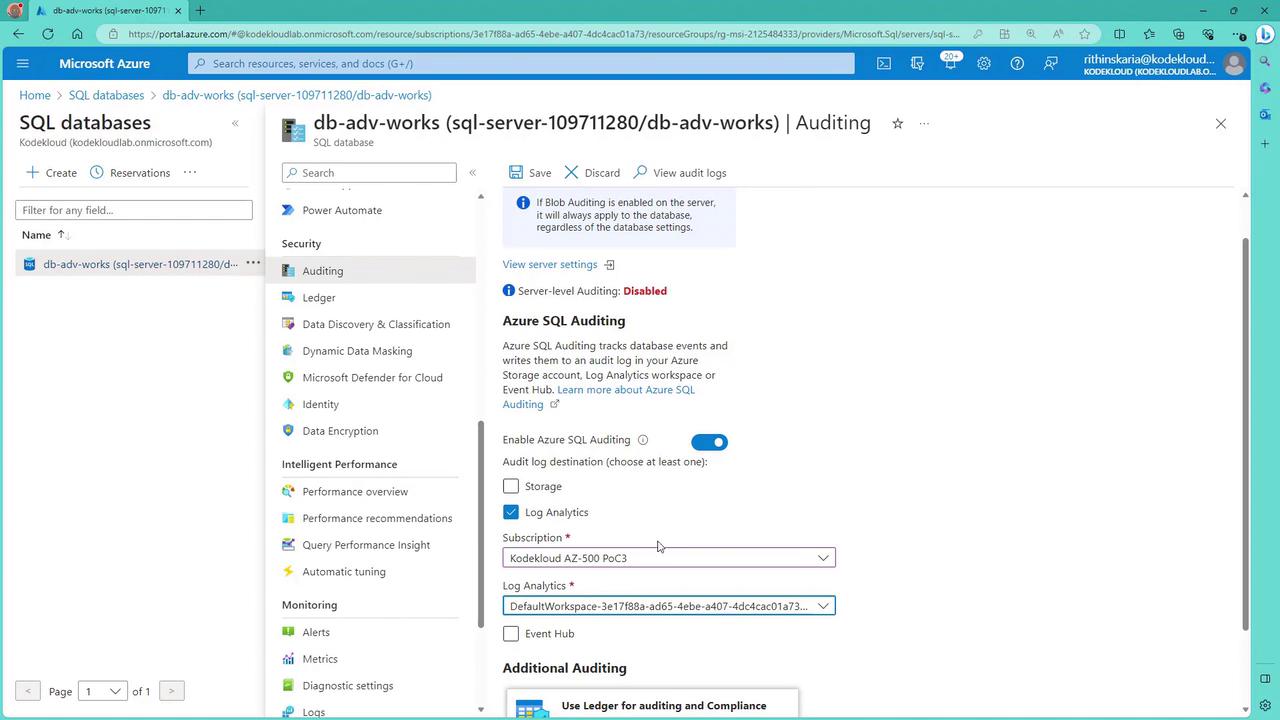The image size is (1280, 720).
Task: Save the auditing settings
Action: tap(530, 173)
